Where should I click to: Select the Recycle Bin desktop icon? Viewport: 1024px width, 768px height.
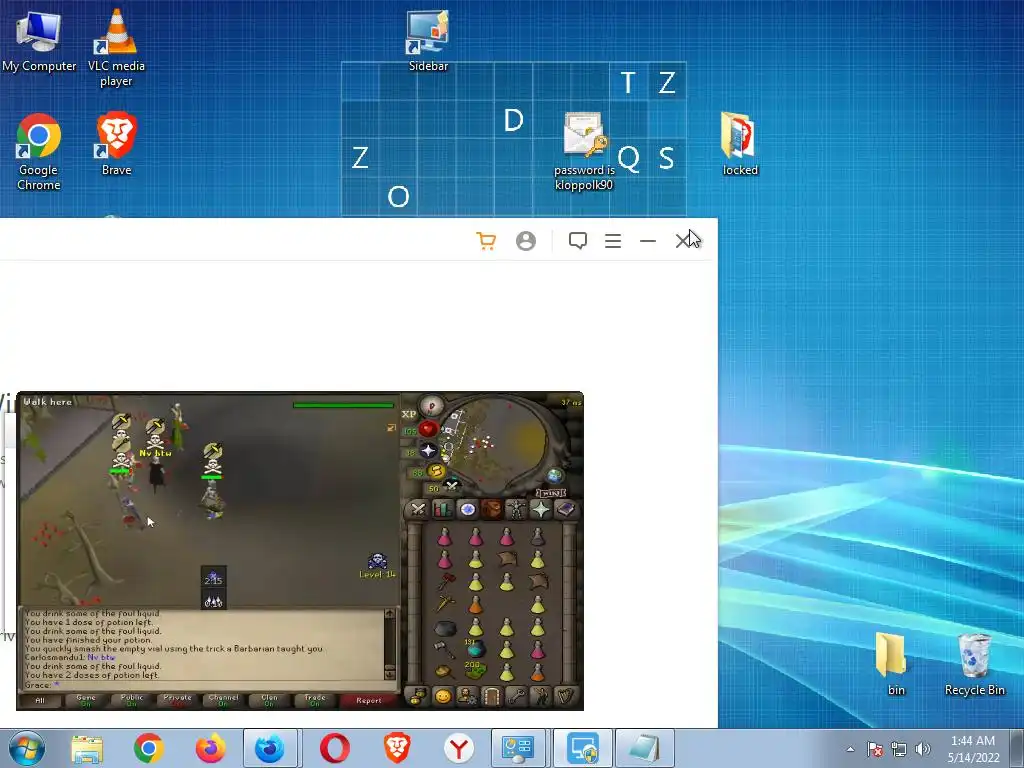974,664
